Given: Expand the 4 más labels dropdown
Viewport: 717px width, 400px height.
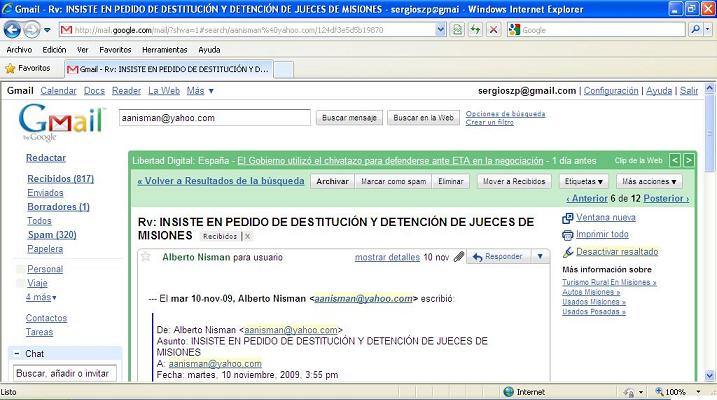Looking at the screenshot, I should 41,297.
